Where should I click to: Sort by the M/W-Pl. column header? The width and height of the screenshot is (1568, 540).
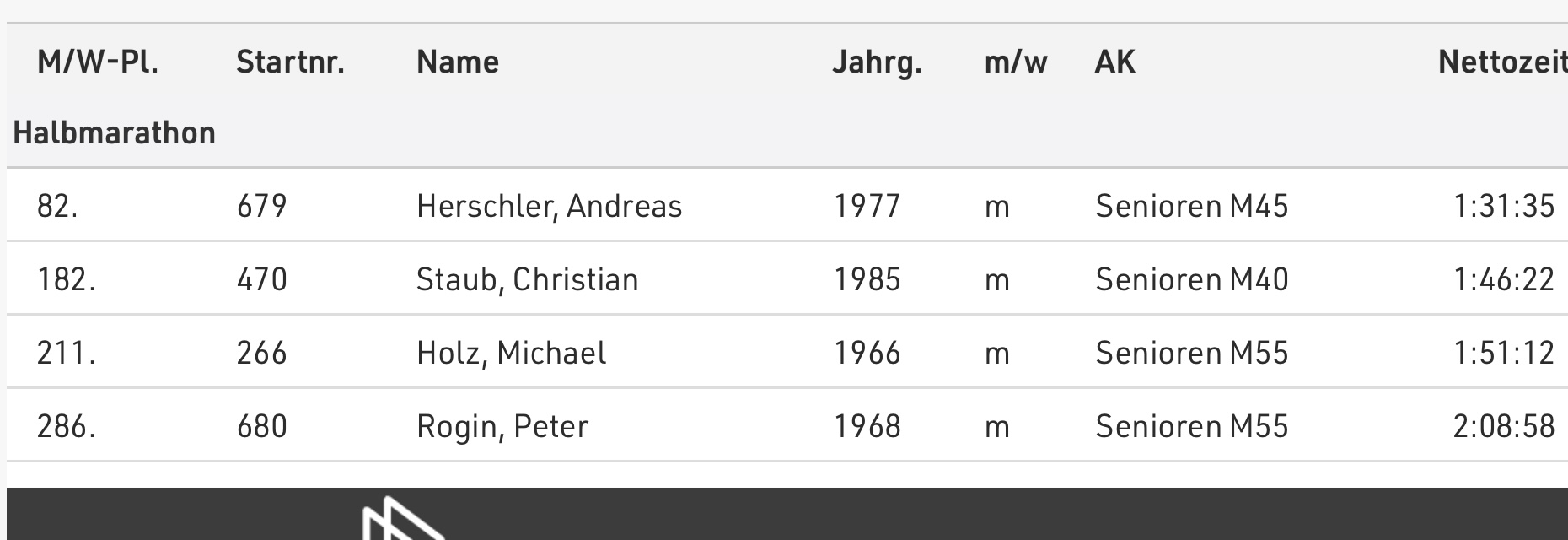click(98, 62)
